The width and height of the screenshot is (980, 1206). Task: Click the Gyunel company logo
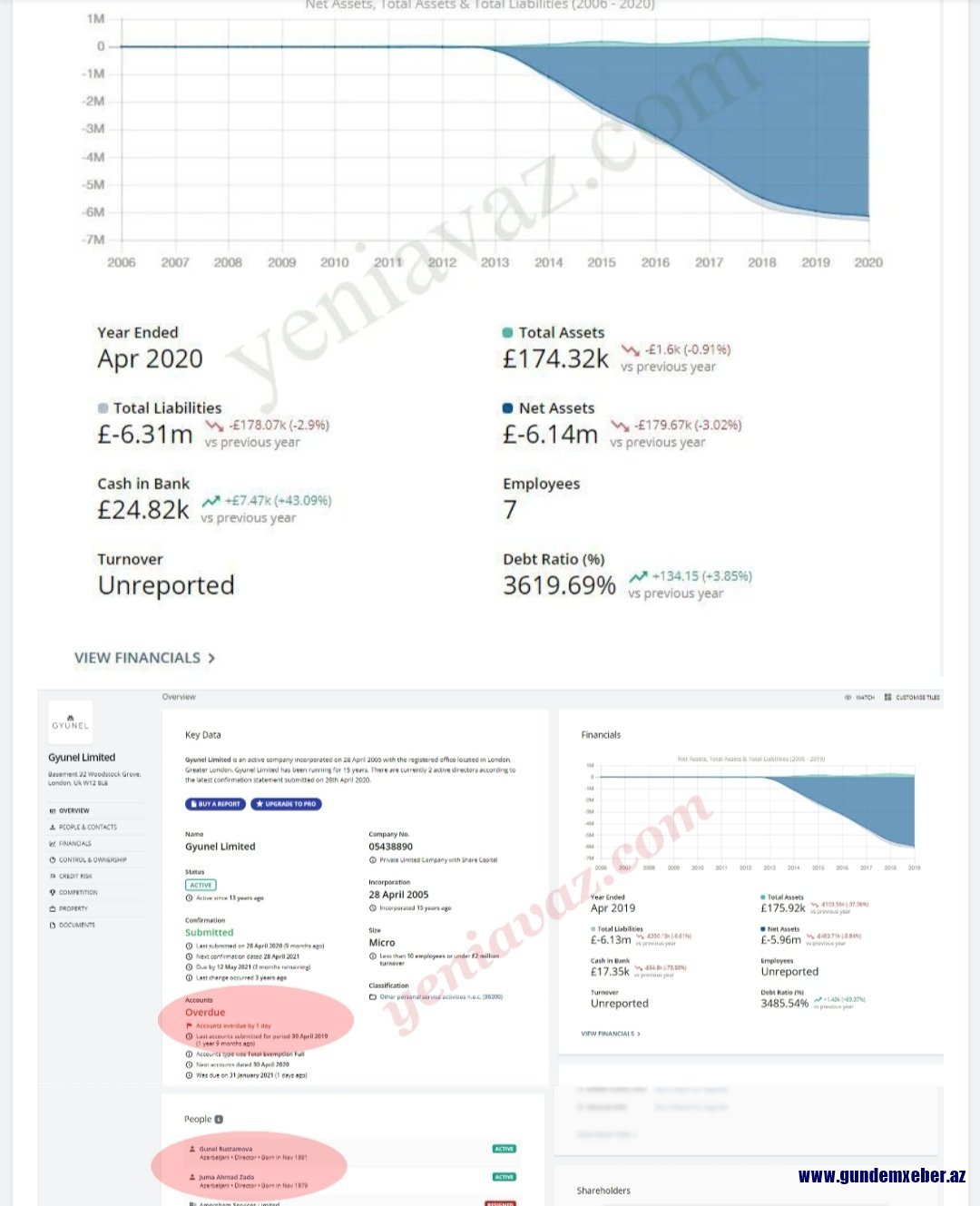(x=70, y=722)
